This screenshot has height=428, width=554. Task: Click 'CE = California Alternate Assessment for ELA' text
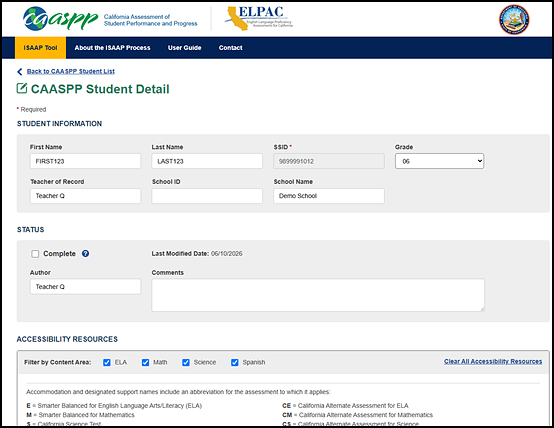345,406
